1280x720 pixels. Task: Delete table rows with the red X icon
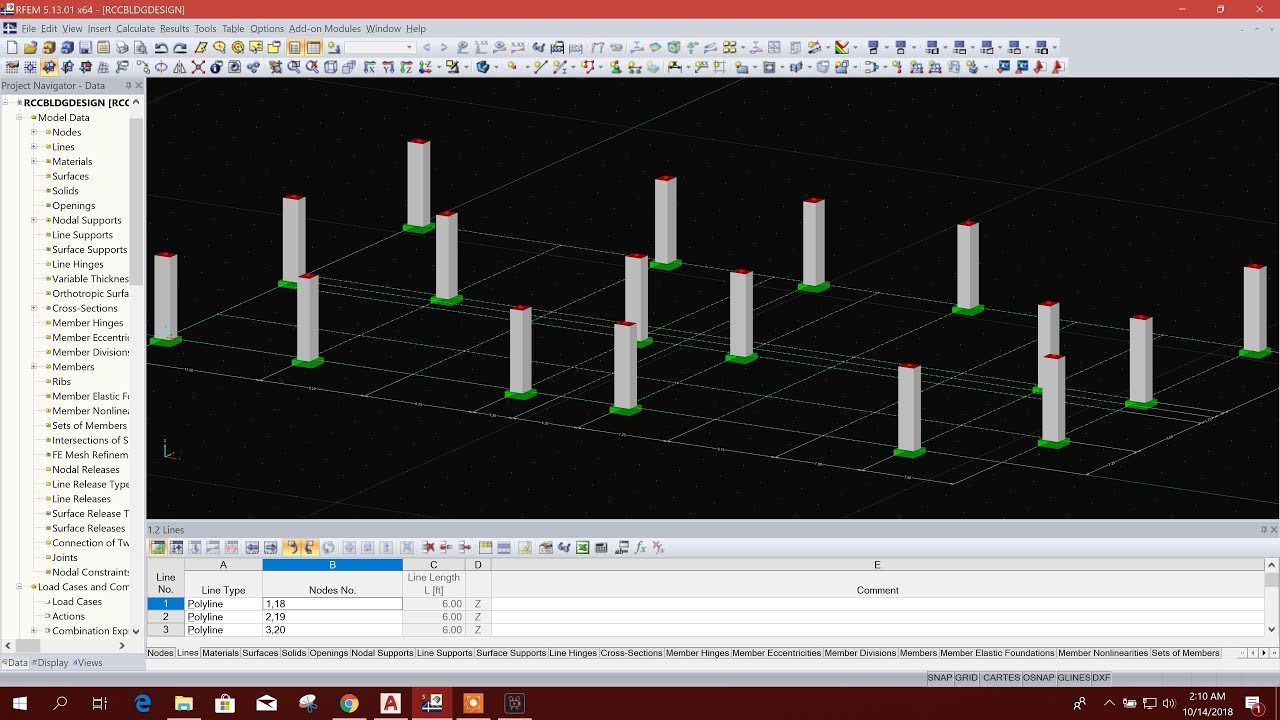428,547
